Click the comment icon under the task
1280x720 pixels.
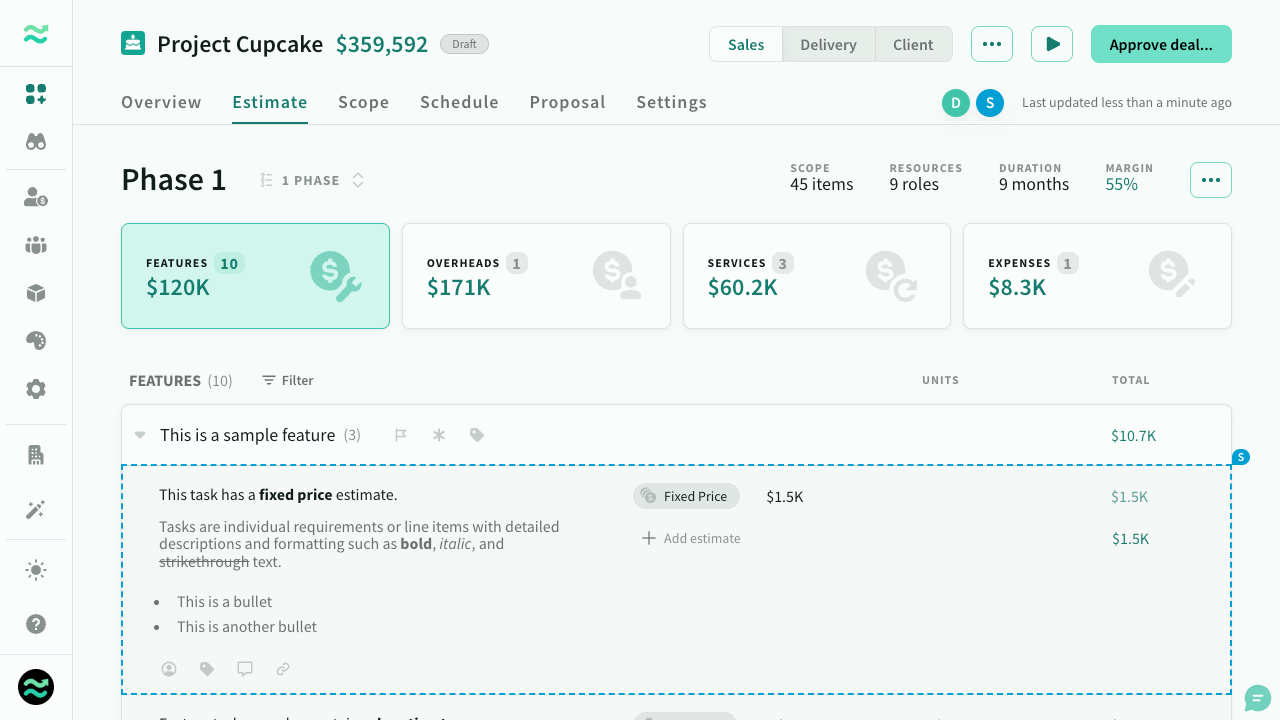tap(245, 669)
